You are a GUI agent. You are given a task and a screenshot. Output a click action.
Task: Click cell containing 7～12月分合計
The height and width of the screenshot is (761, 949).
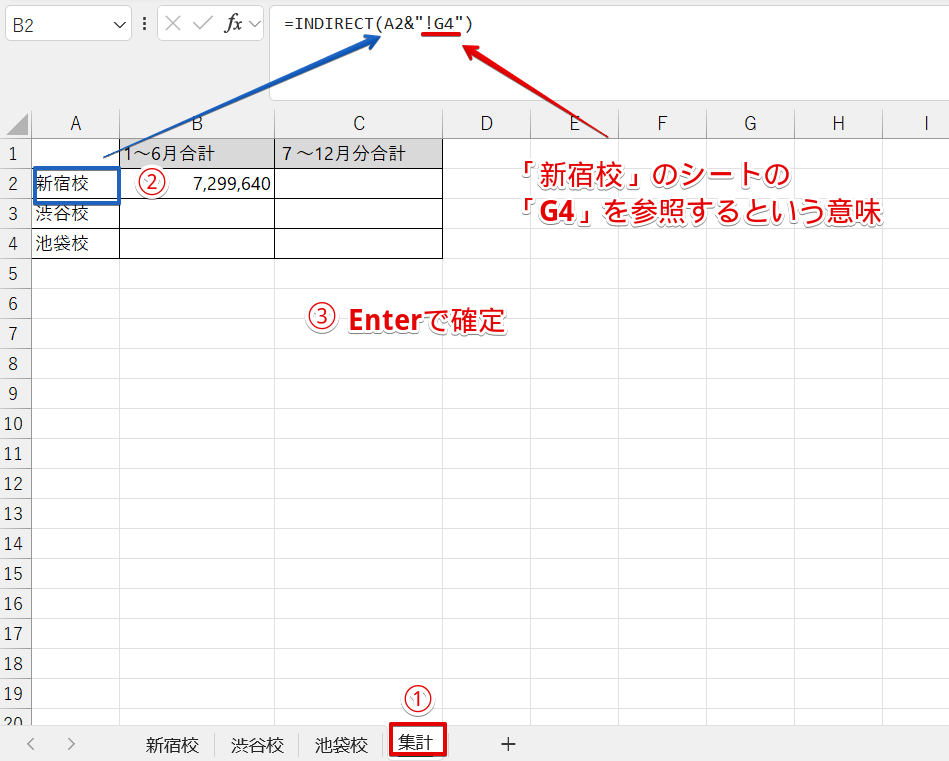click(x=359, y=154)
